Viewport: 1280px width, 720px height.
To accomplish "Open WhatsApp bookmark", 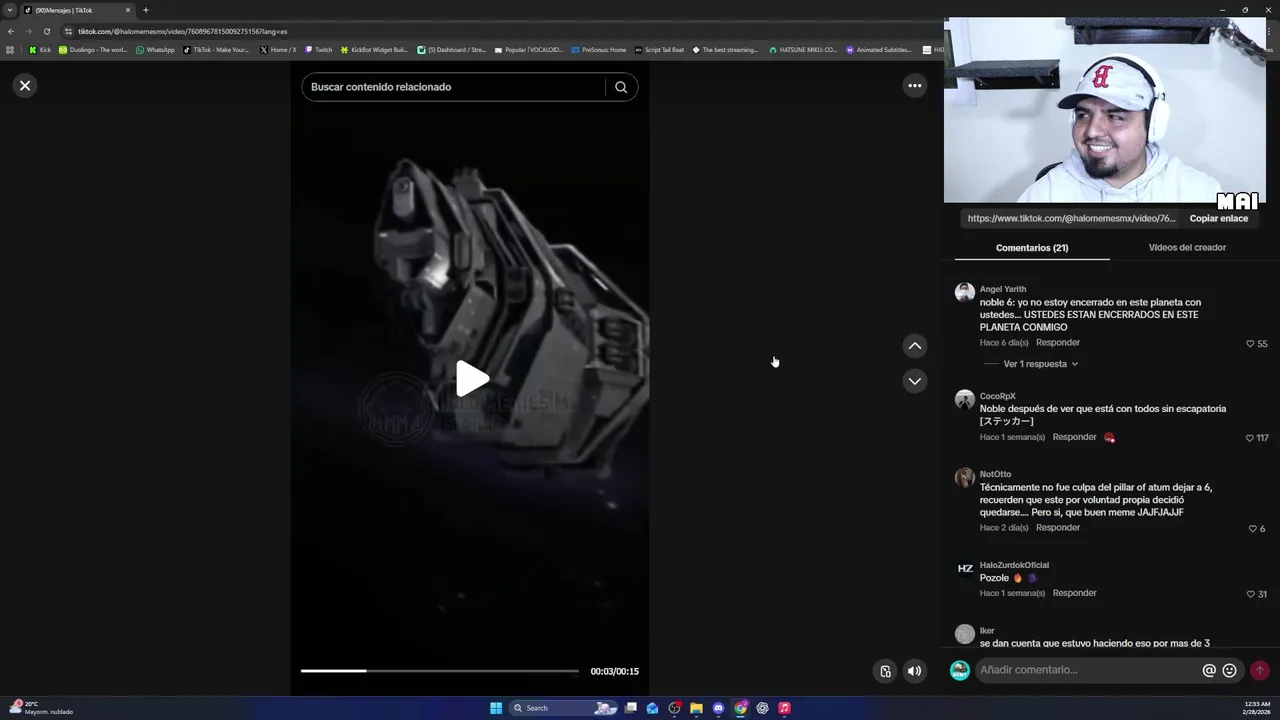I will pyautogui.click(x=155, y=50).
